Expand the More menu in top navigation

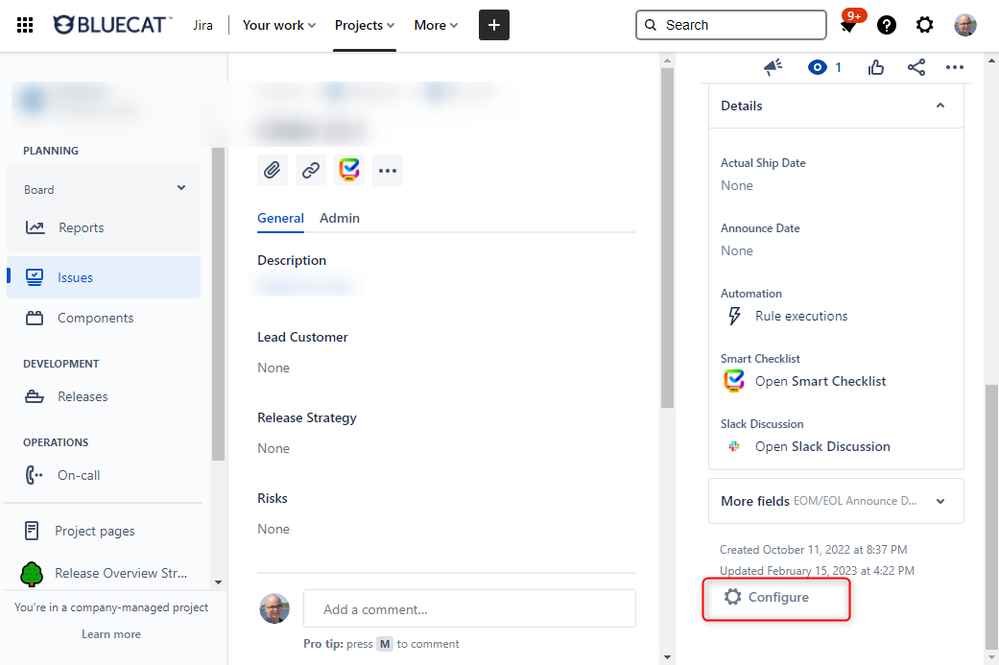click(x=436, y=25)
